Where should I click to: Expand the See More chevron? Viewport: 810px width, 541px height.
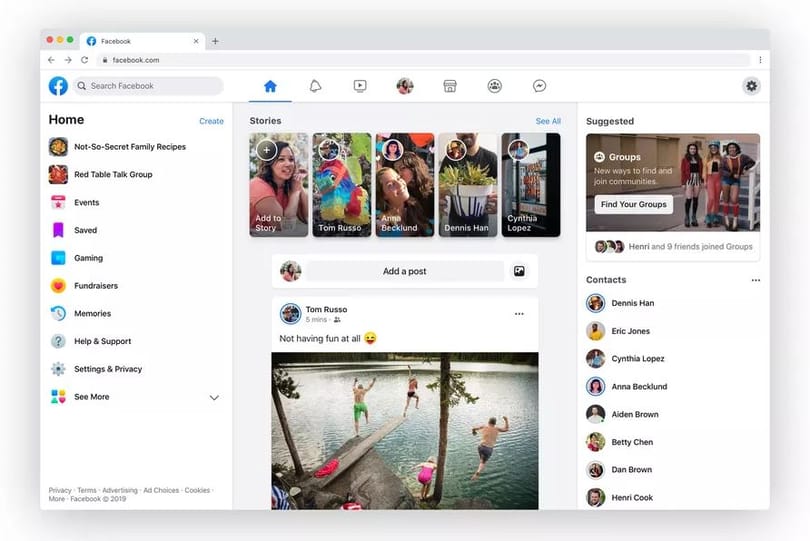(x=214, y=397)
